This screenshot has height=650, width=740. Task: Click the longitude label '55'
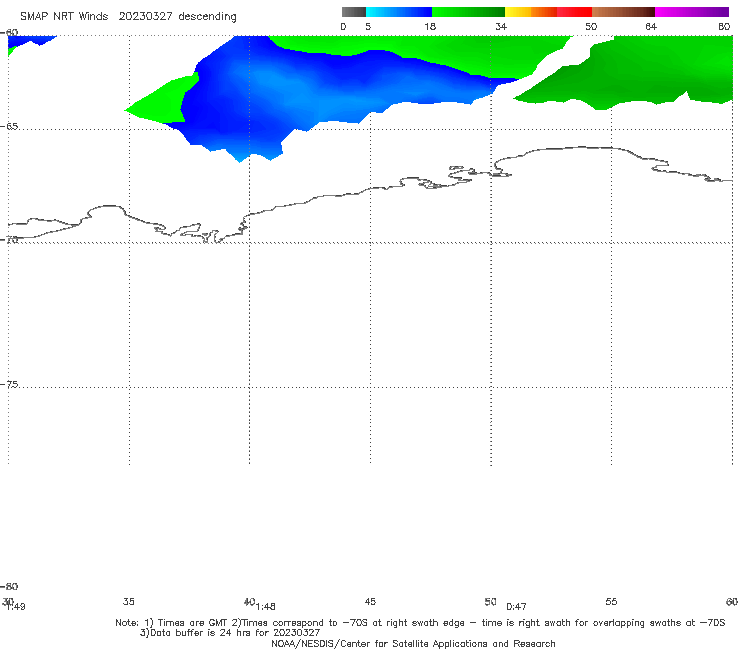click(x=611, y=601)
